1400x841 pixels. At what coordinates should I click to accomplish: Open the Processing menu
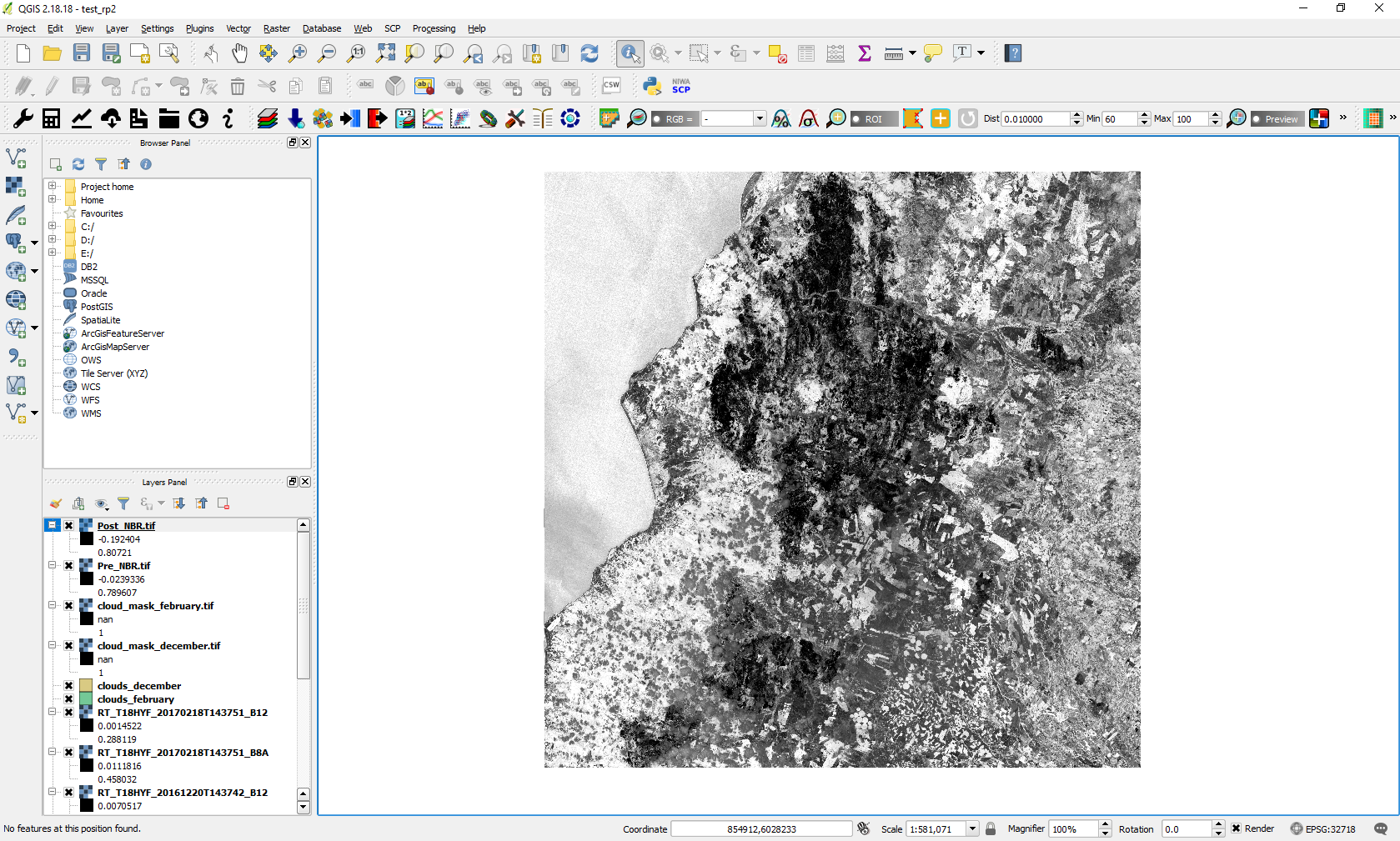[x=434, y=28]
